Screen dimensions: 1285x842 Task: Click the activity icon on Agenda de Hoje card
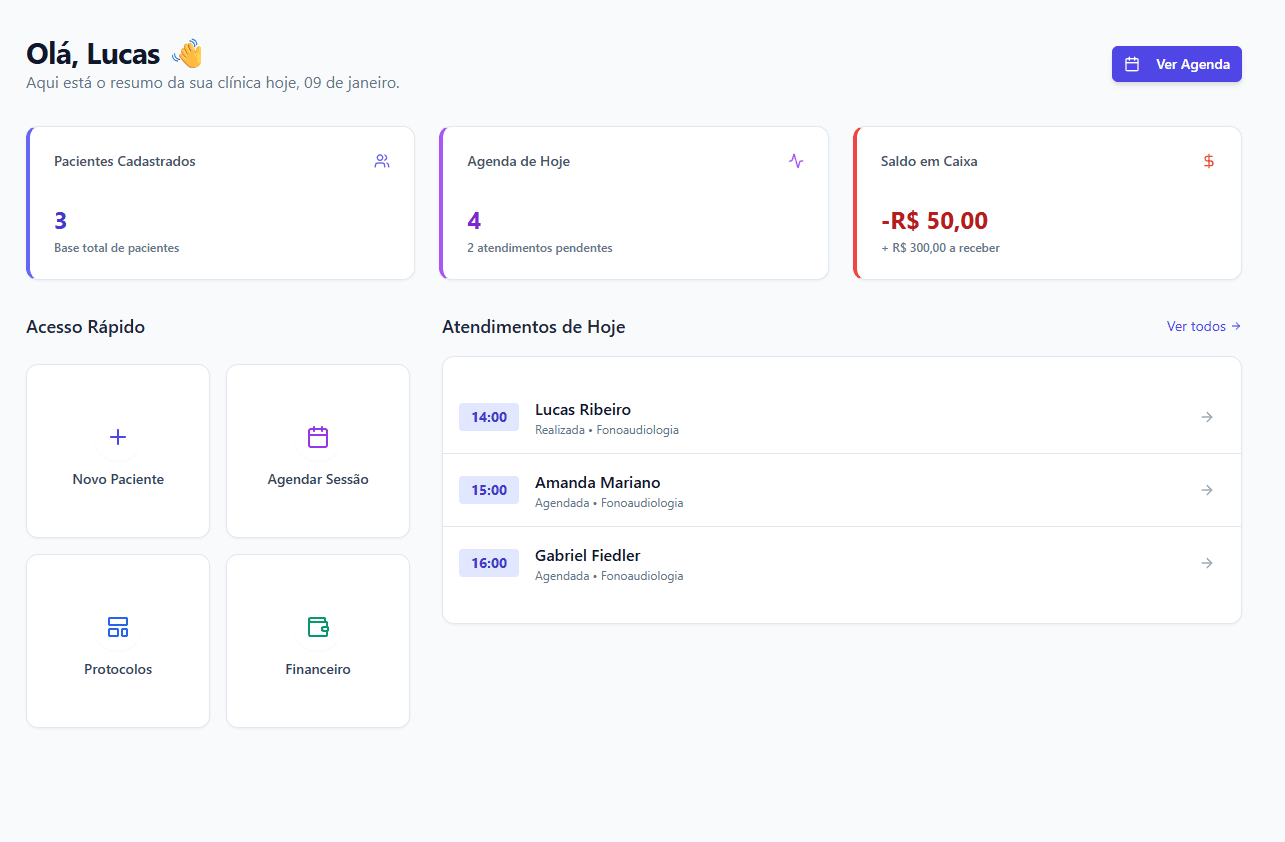[795, 160]
